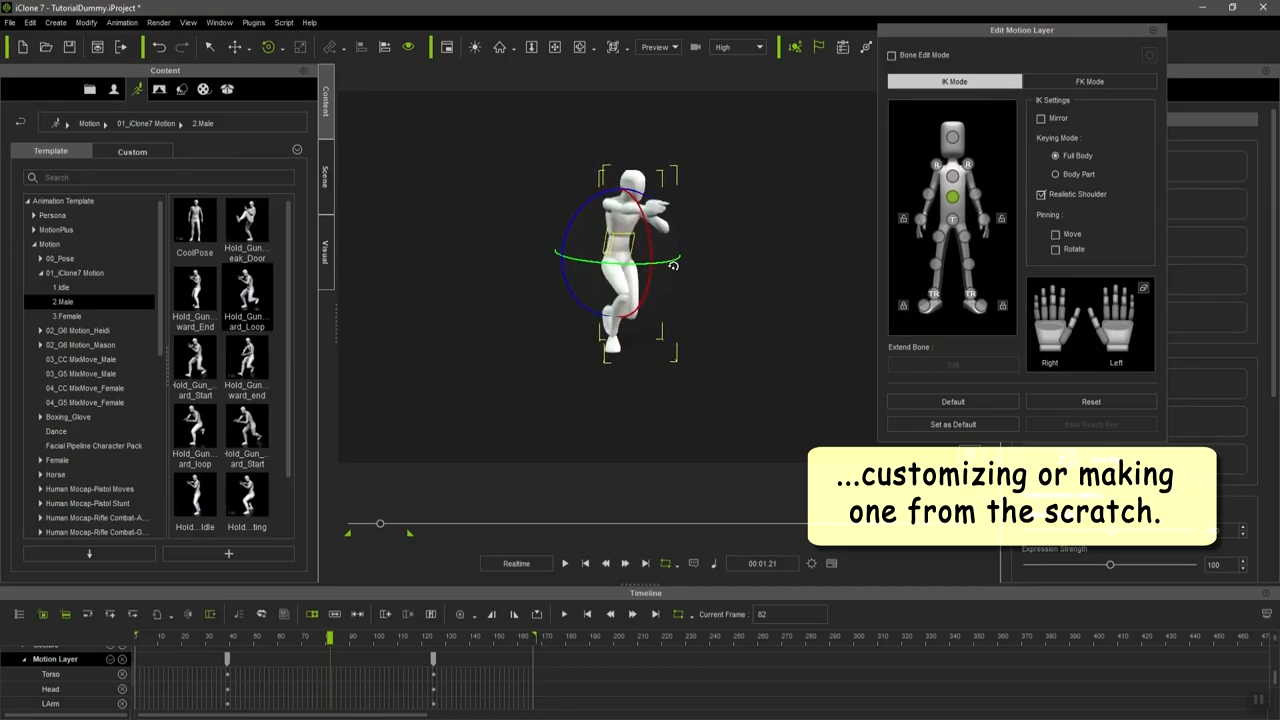Open the Content panel options circle-arrow
The width and height of the screenshot is (1280, 720).
297,150
